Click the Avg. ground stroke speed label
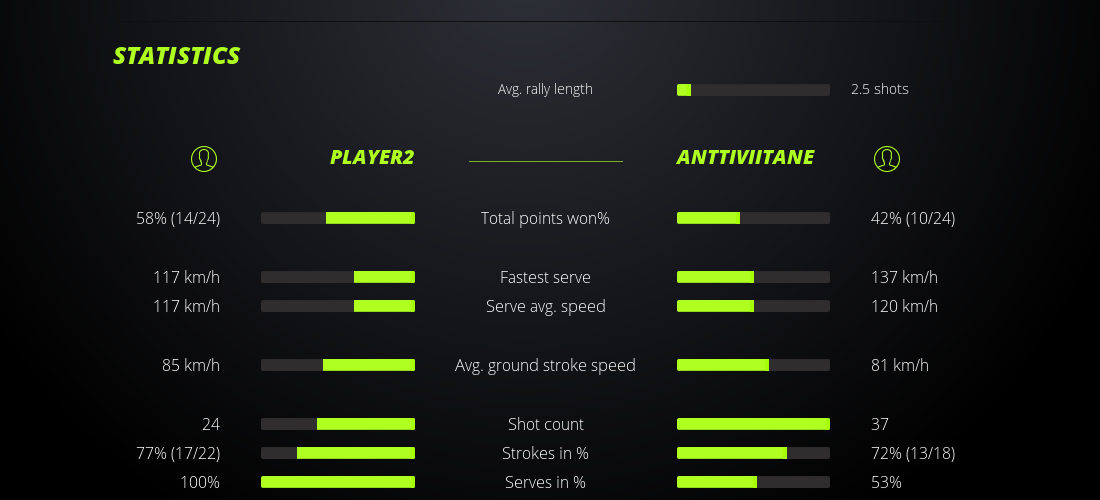The width and height of the screenshot is (1100, 500). pos(545,365)
